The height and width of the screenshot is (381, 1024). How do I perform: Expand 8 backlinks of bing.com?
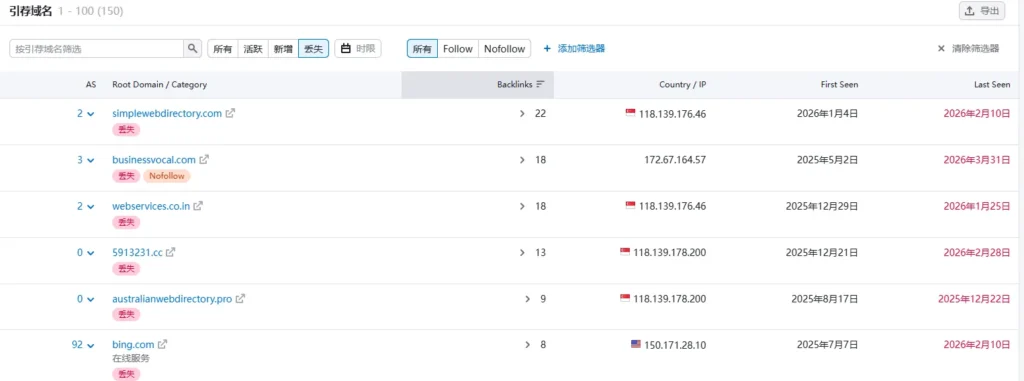coord(528,344)
